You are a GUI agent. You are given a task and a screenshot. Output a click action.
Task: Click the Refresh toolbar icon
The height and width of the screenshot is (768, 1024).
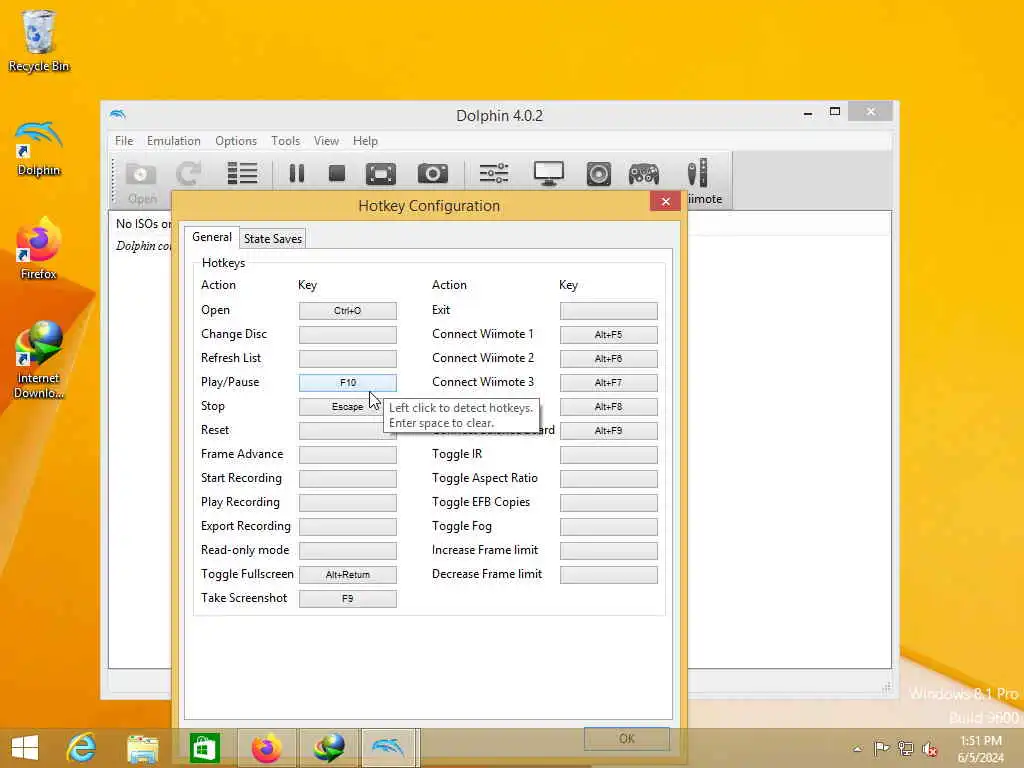(189, 174)
